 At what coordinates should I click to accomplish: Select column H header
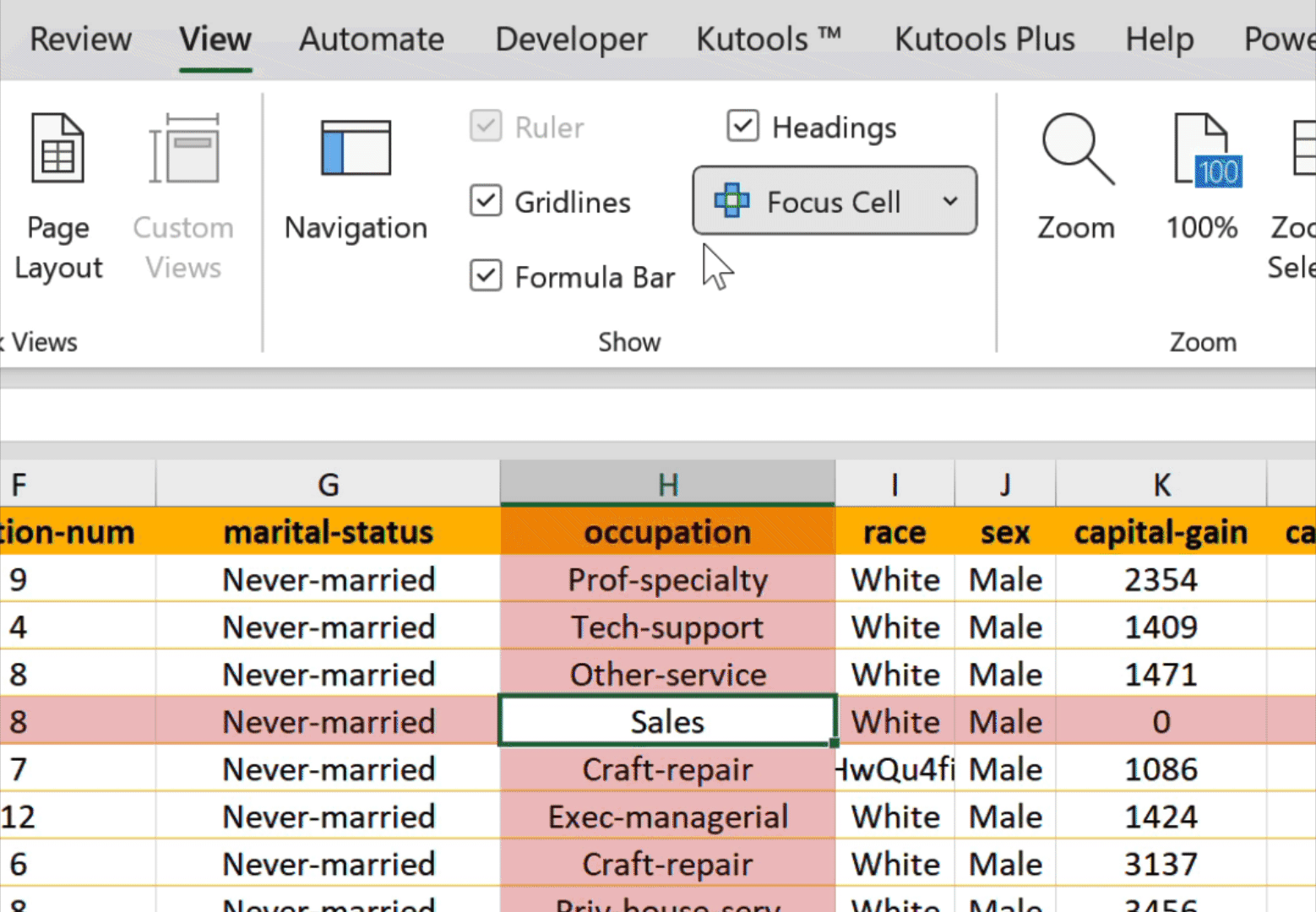pos(668,485)
